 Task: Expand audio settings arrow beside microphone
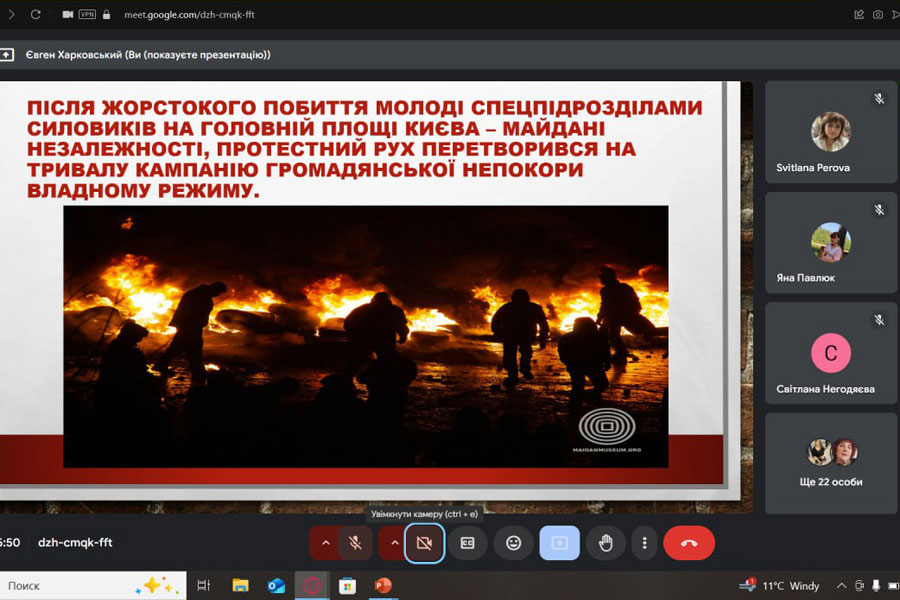(324, 543)
